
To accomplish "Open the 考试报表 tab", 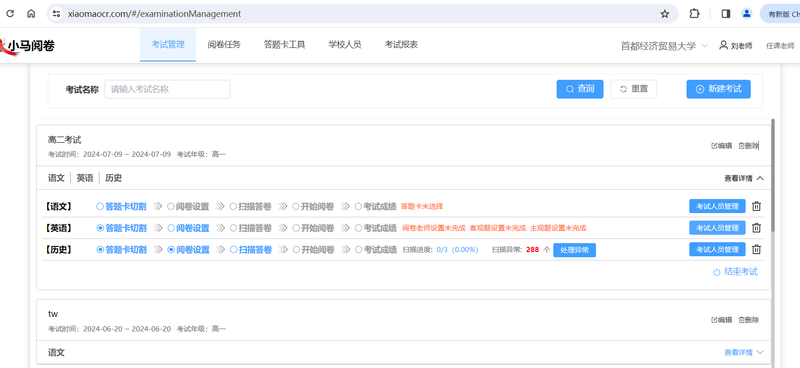I will [x=401, y=44].
